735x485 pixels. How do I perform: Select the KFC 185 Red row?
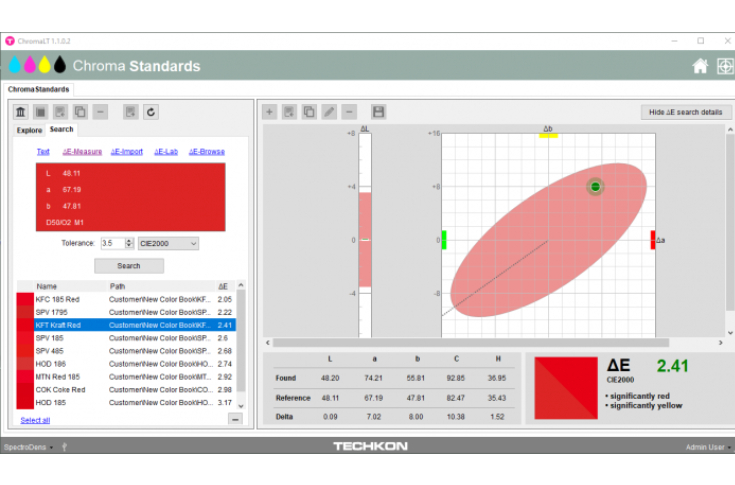tap(126, 299)
